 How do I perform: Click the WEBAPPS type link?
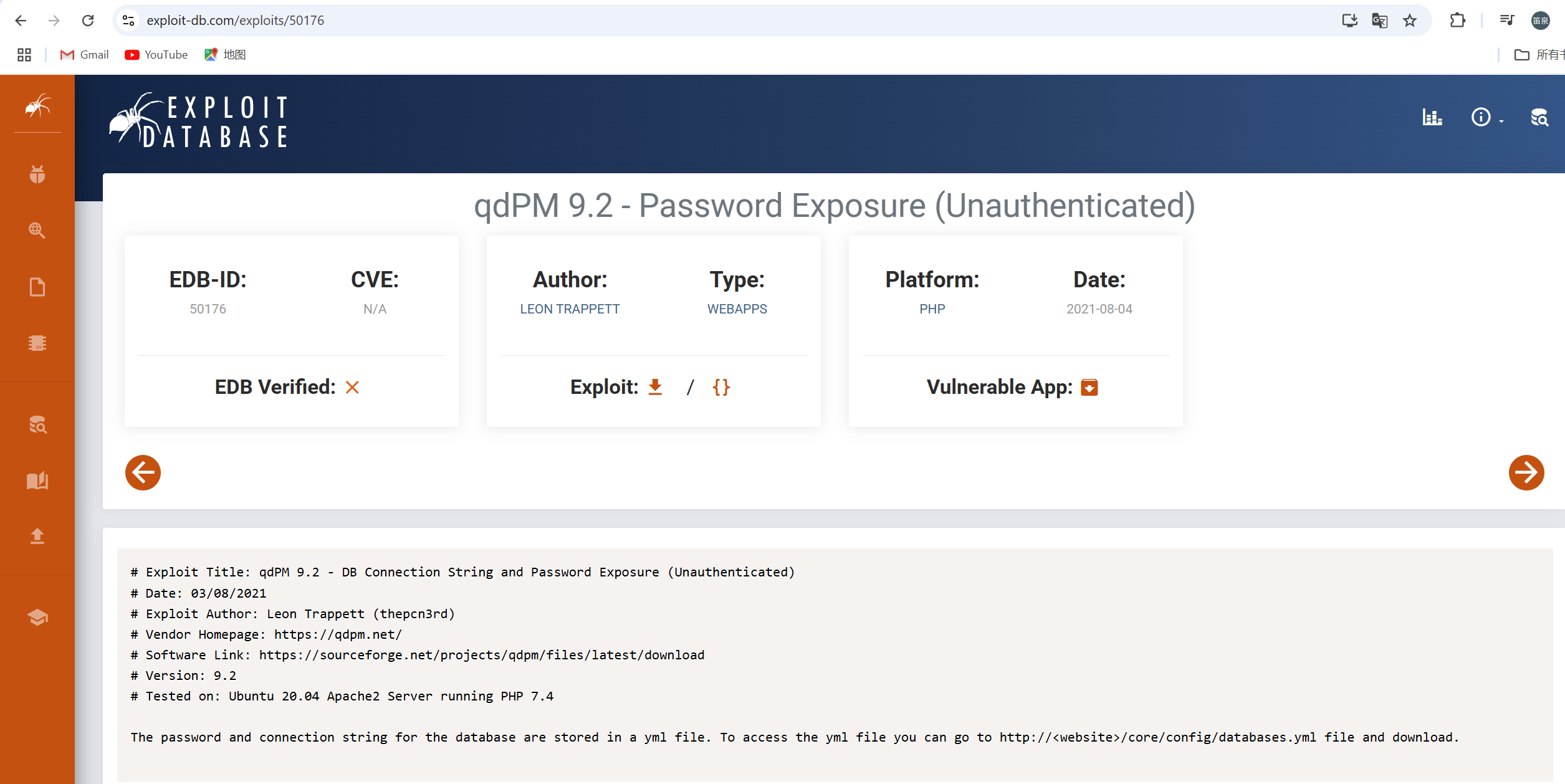(737, 309)
